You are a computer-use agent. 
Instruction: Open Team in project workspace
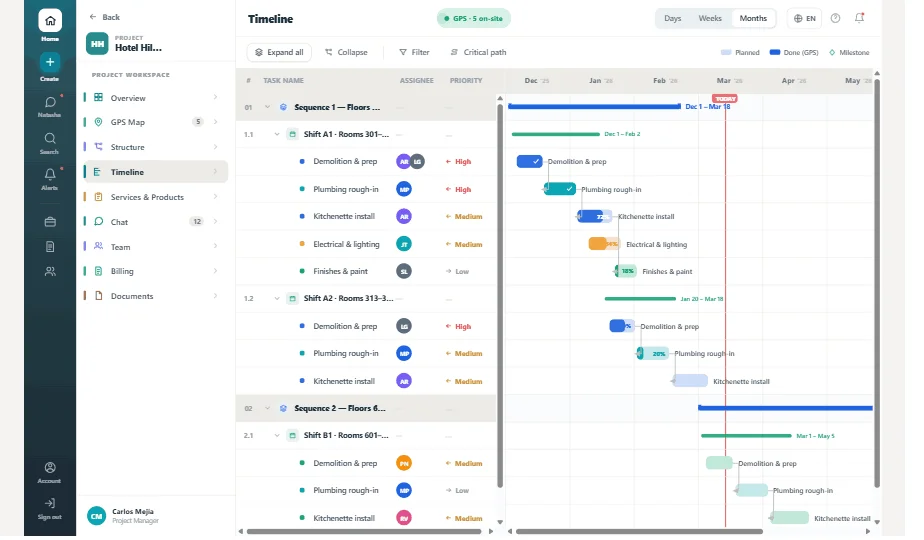click(x=156, y=246)
